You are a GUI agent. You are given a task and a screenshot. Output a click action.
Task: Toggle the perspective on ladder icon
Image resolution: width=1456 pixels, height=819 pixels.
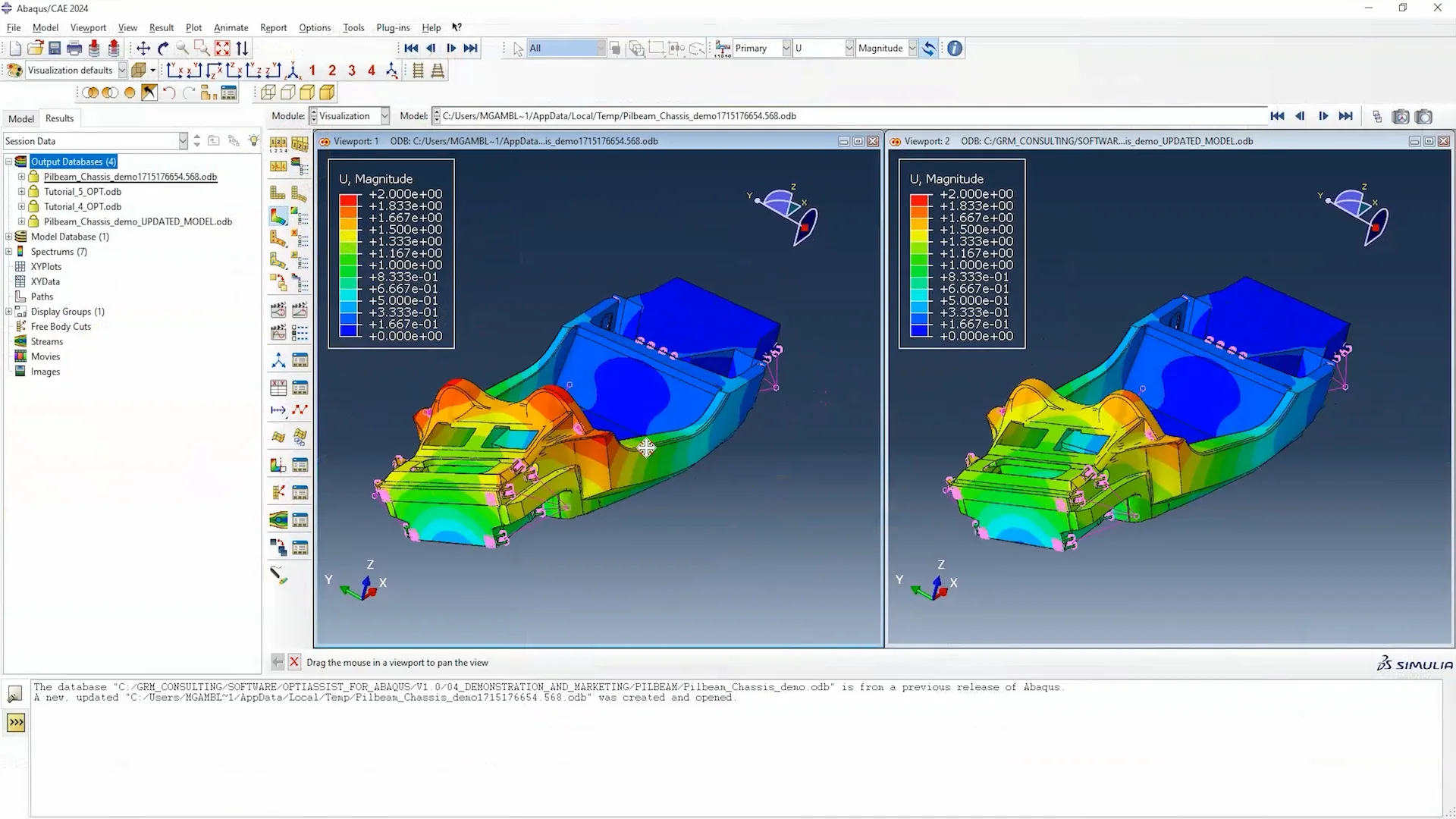click(438, 71)
